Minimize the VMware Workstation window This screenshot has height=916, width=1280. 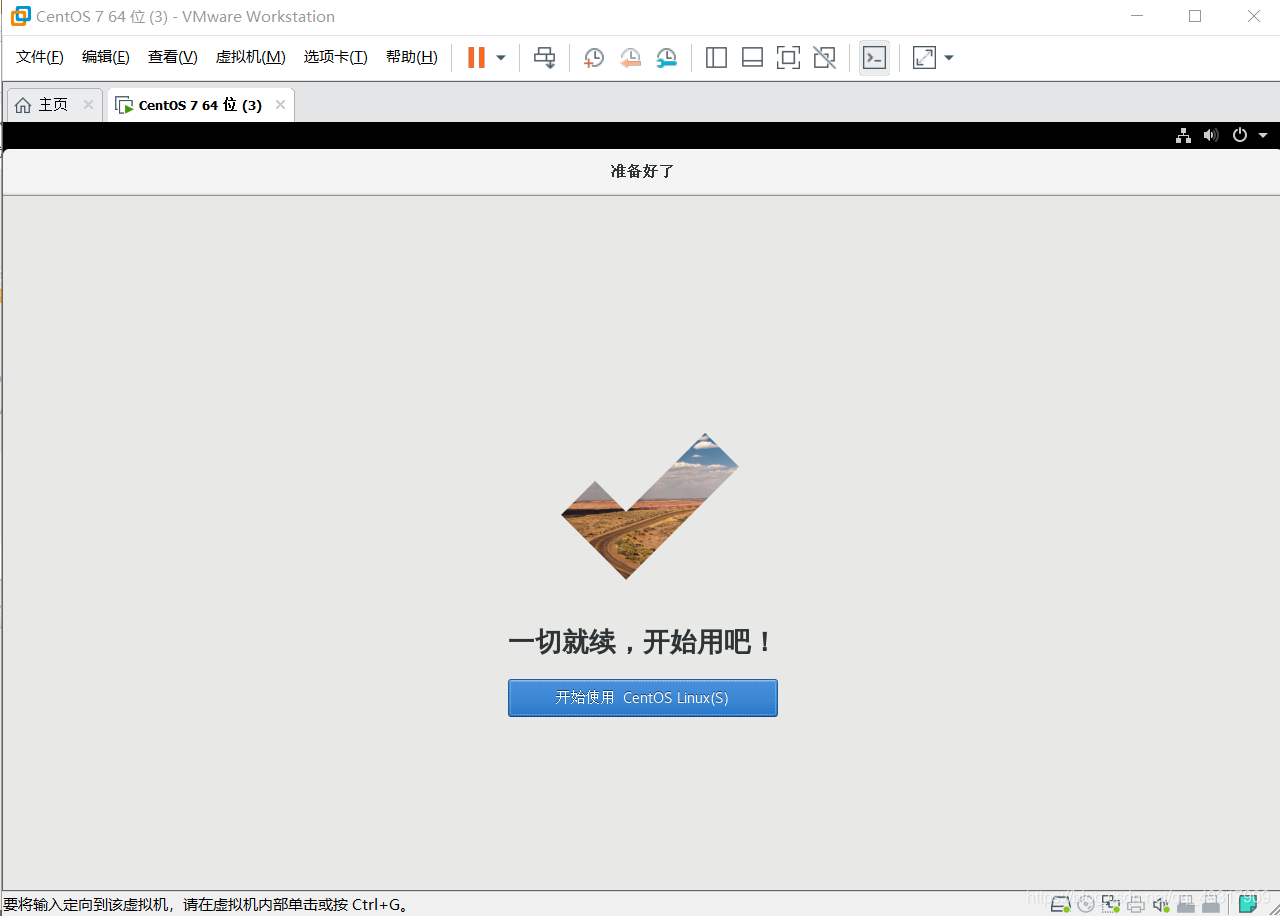click(x=1136, y=16)
